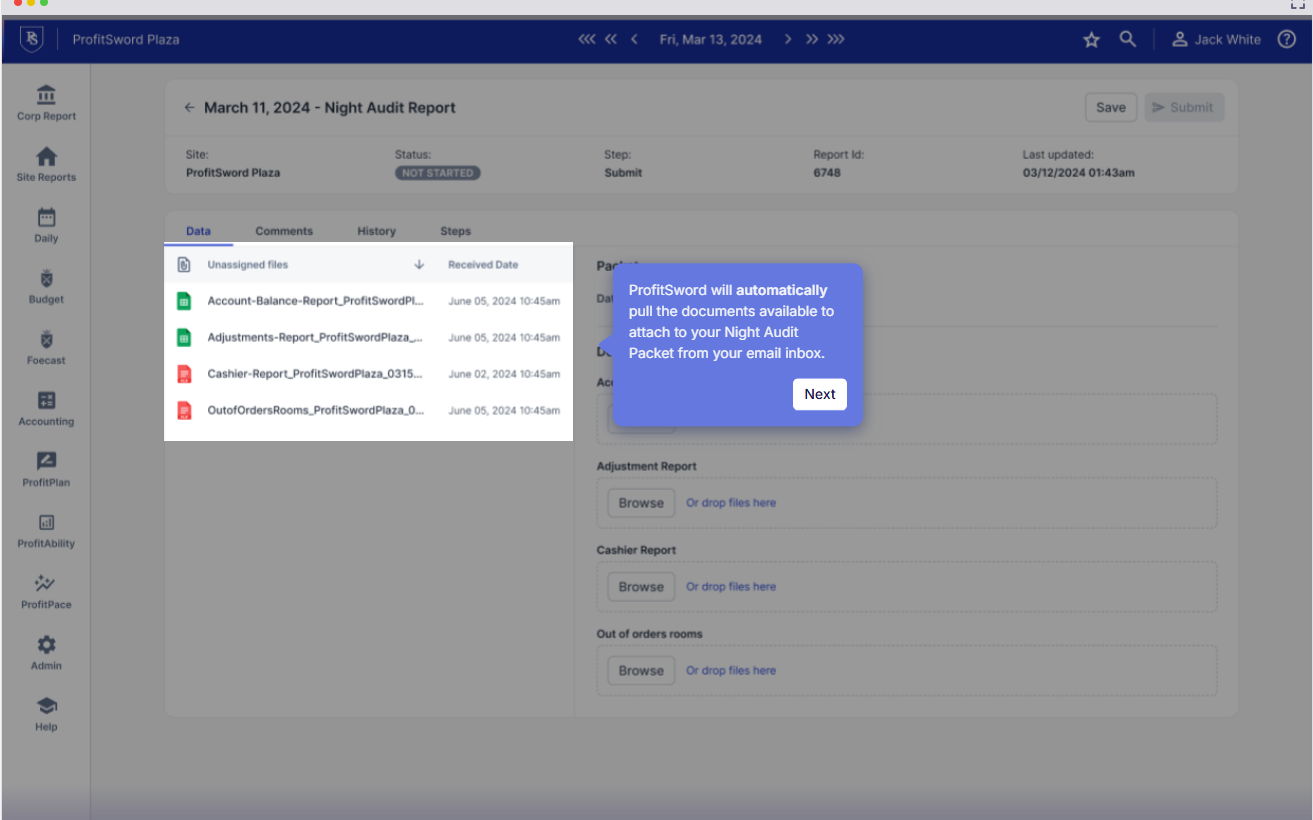Select the Cashier-Report file row
The height and width of the screenshot is (820, 1313).
315,374
